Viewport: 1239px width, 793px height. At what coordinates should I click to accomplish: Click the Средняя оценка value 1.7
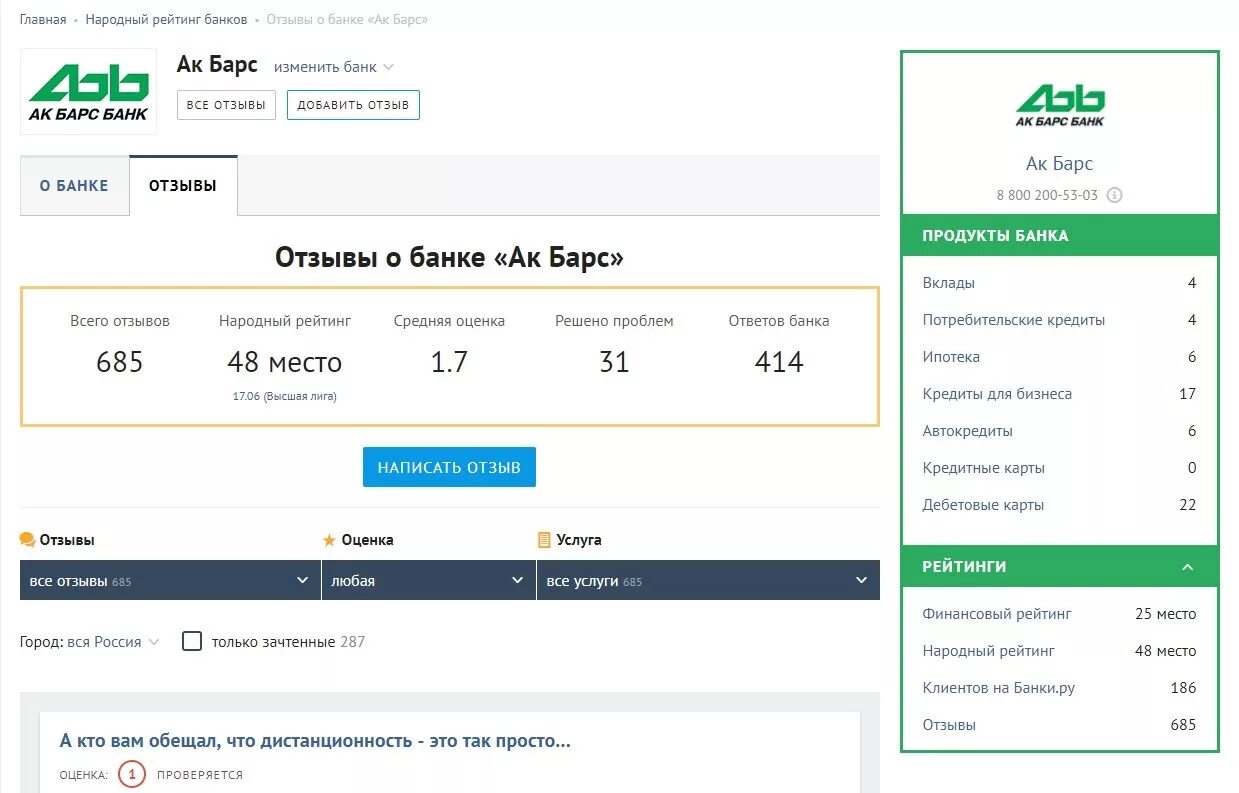point(449,362)
